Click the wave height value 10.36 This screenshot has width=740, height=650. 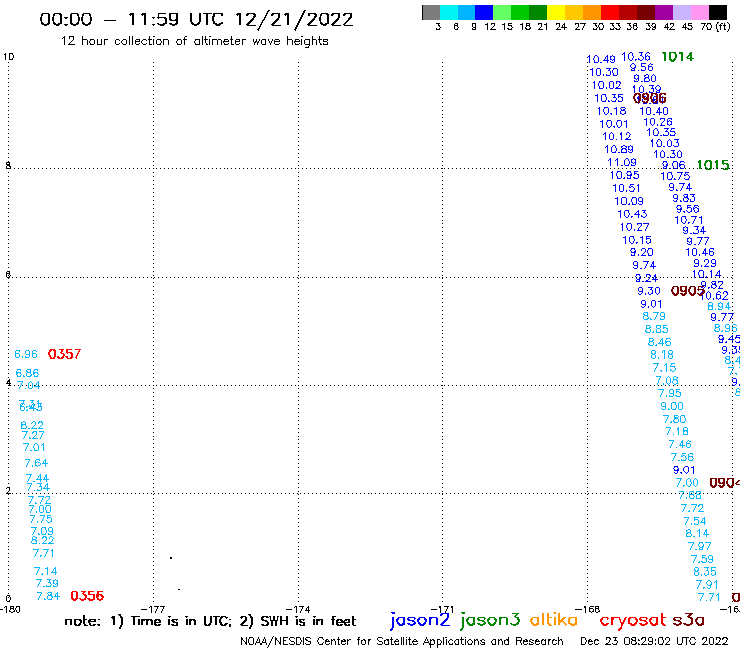coord(636,57)
